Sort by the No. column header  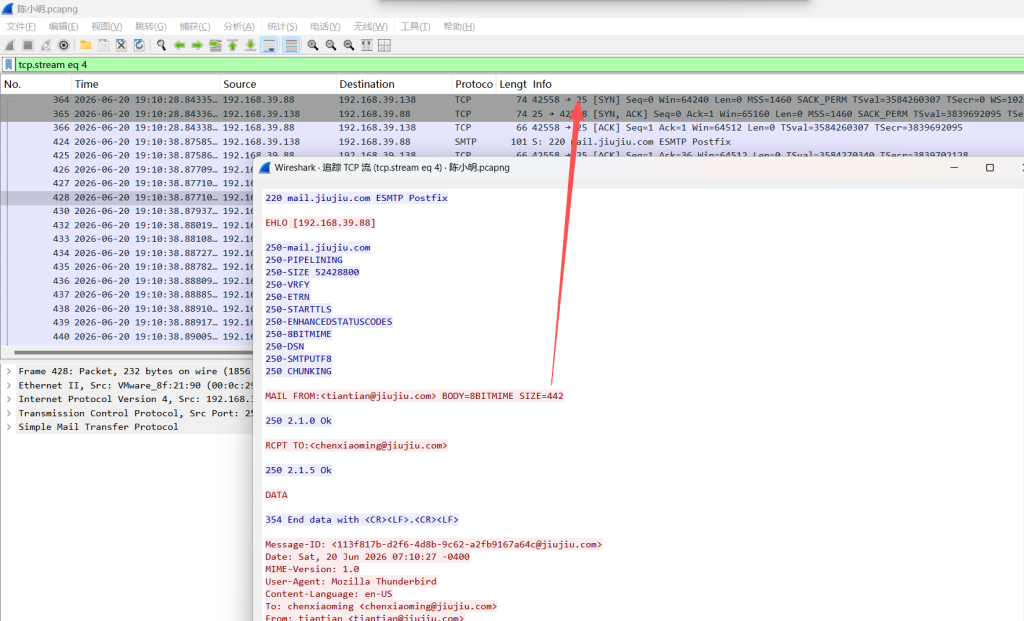click(x=35, y=84)
